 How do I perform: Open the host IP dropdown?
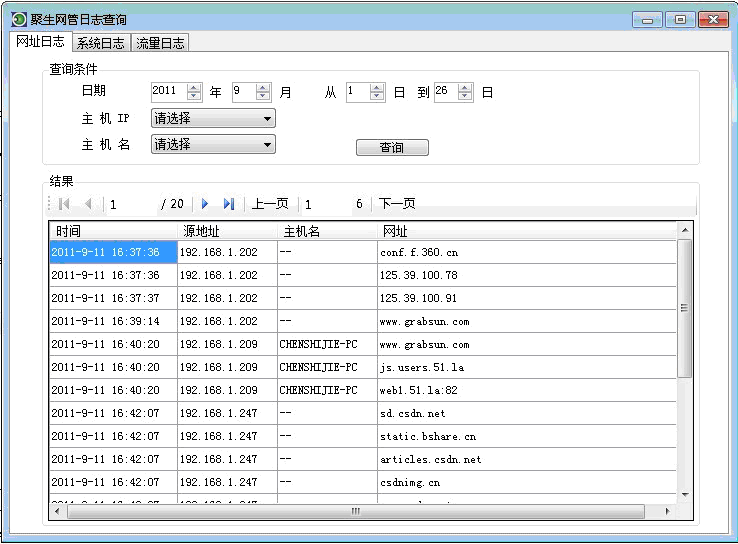(x=267, y=118)
